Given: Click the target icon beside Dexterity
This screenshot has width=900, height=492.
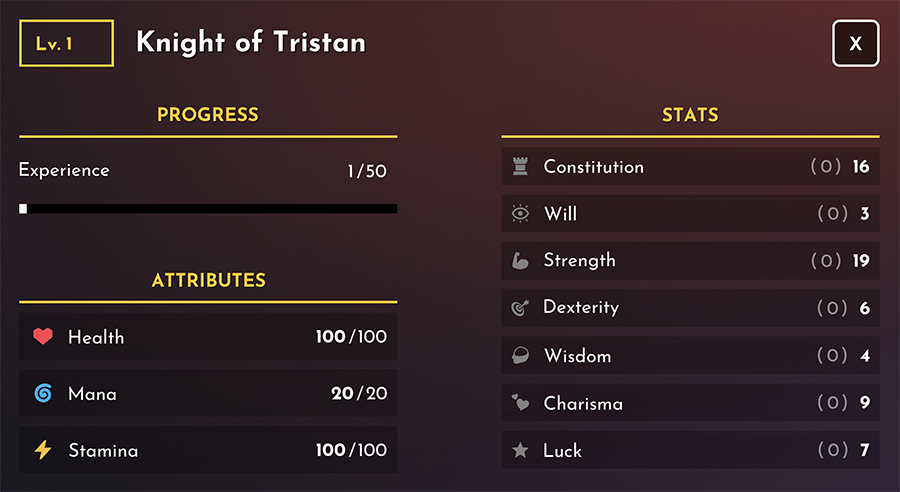Looking at the screenshot, I should pyautogui.click(x=520, y=308).
